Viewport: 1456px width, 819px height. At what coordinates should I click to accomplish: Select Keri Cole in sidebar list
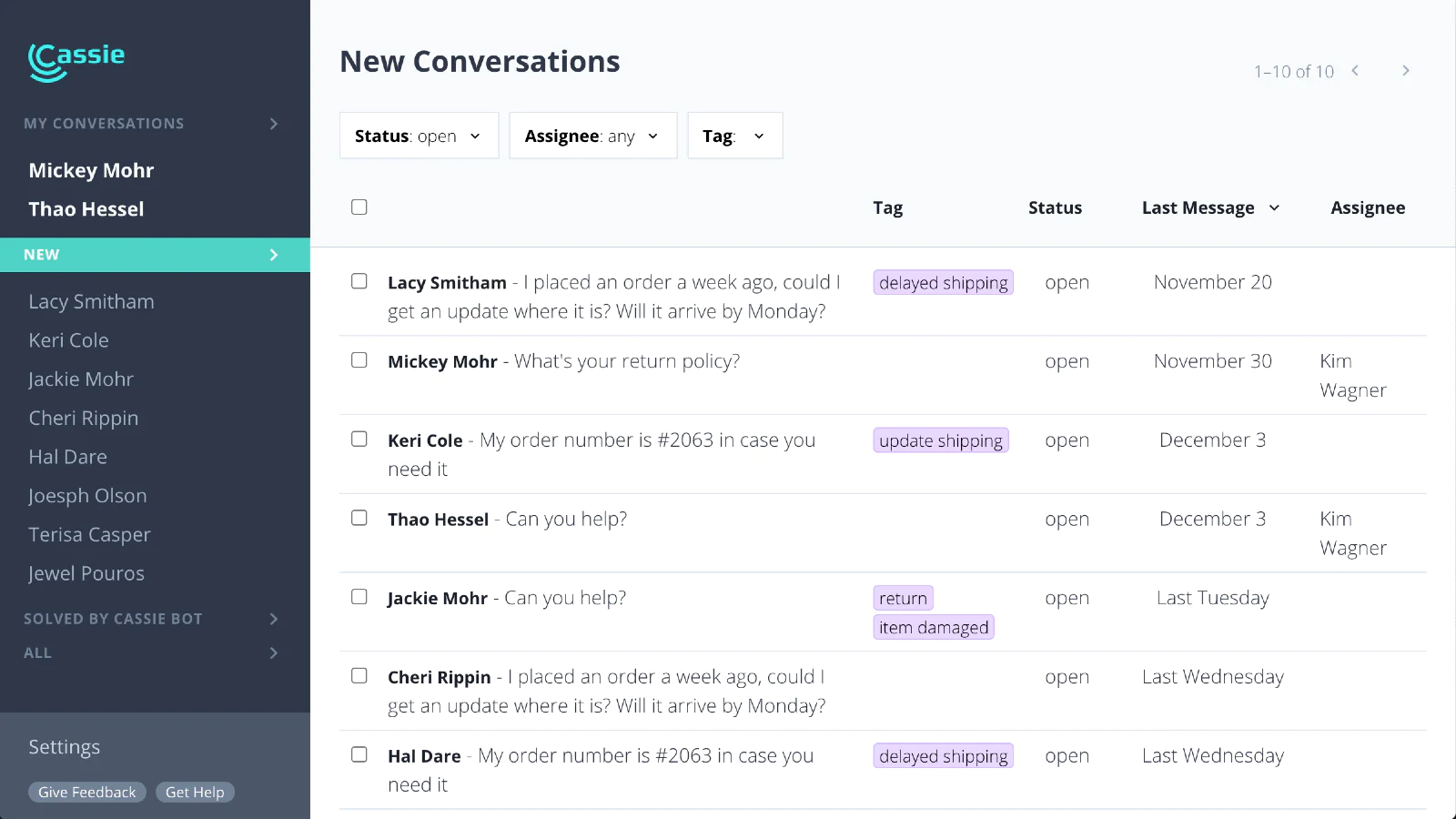click(x=68, y=340)
